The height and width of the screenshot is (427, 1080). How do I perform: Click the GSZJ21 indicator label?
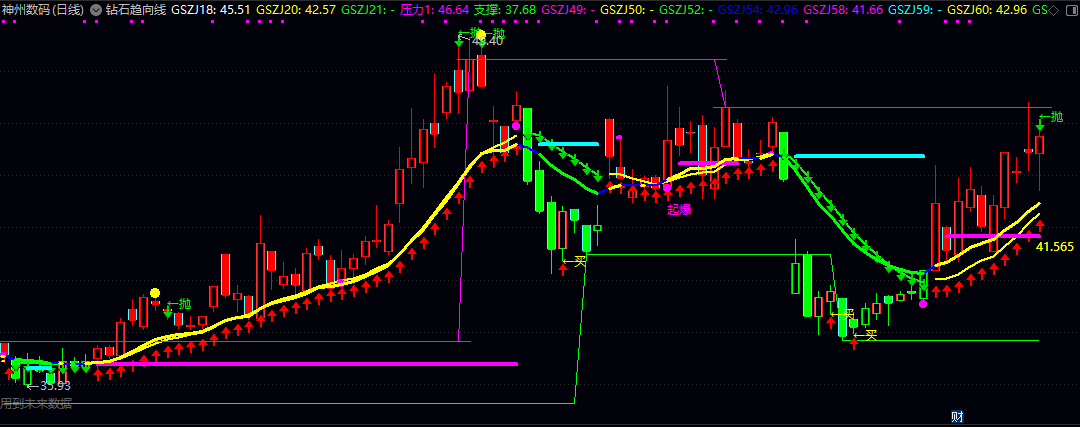click(367, 10)
